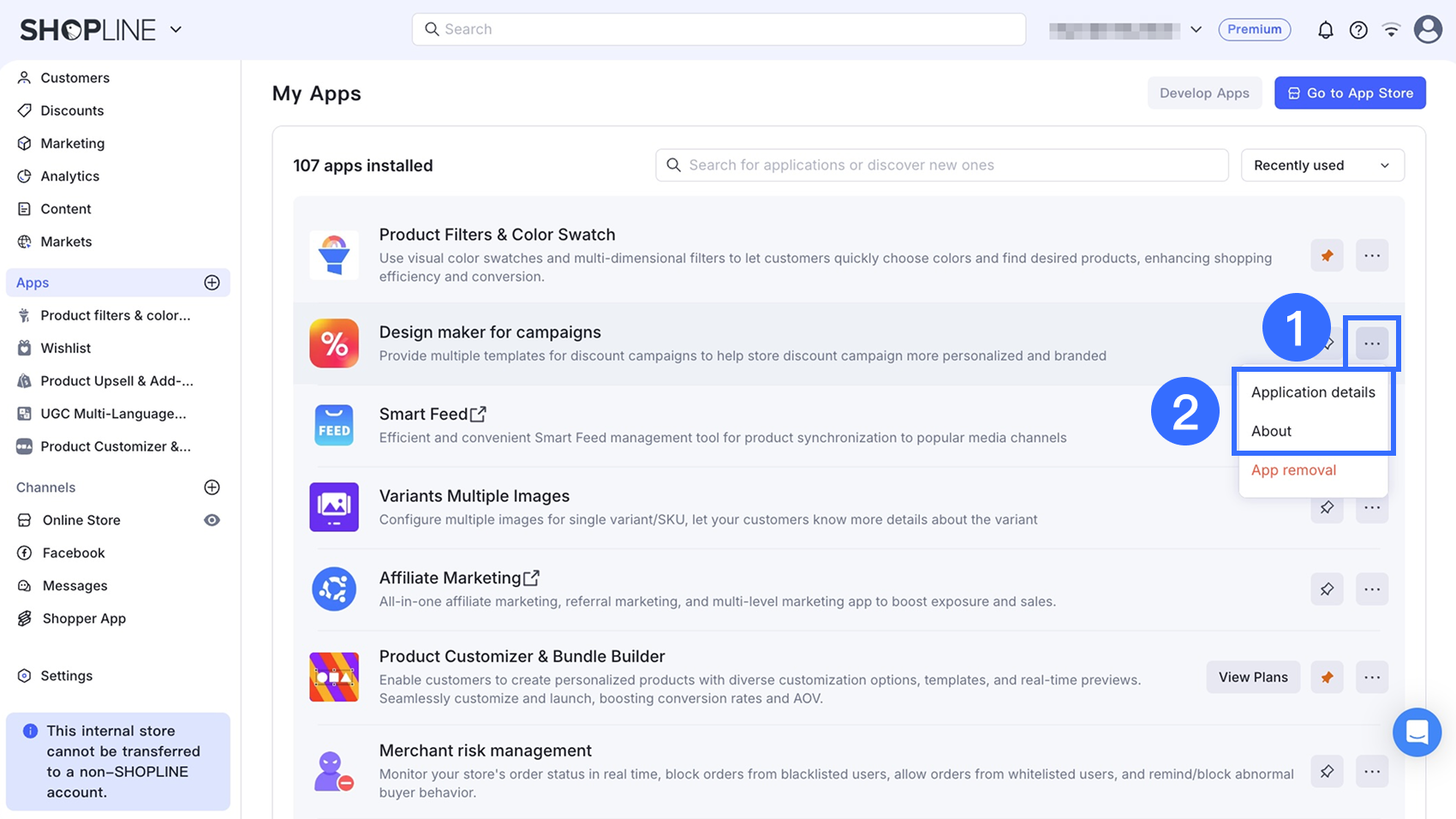Open the help question mark icon
This screenshot has height=819, width=1456.
click(1358, 30)
